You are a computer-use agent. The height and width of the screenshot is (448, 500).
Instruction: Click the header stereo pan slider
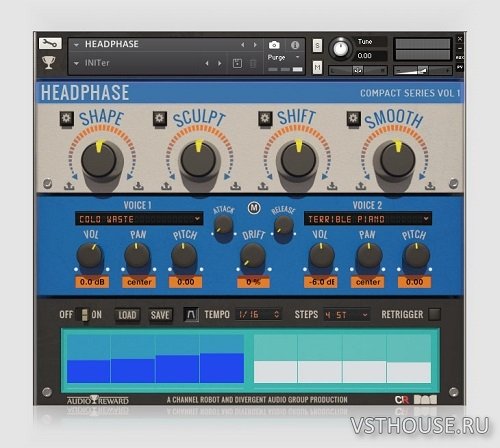coord(358,70)
